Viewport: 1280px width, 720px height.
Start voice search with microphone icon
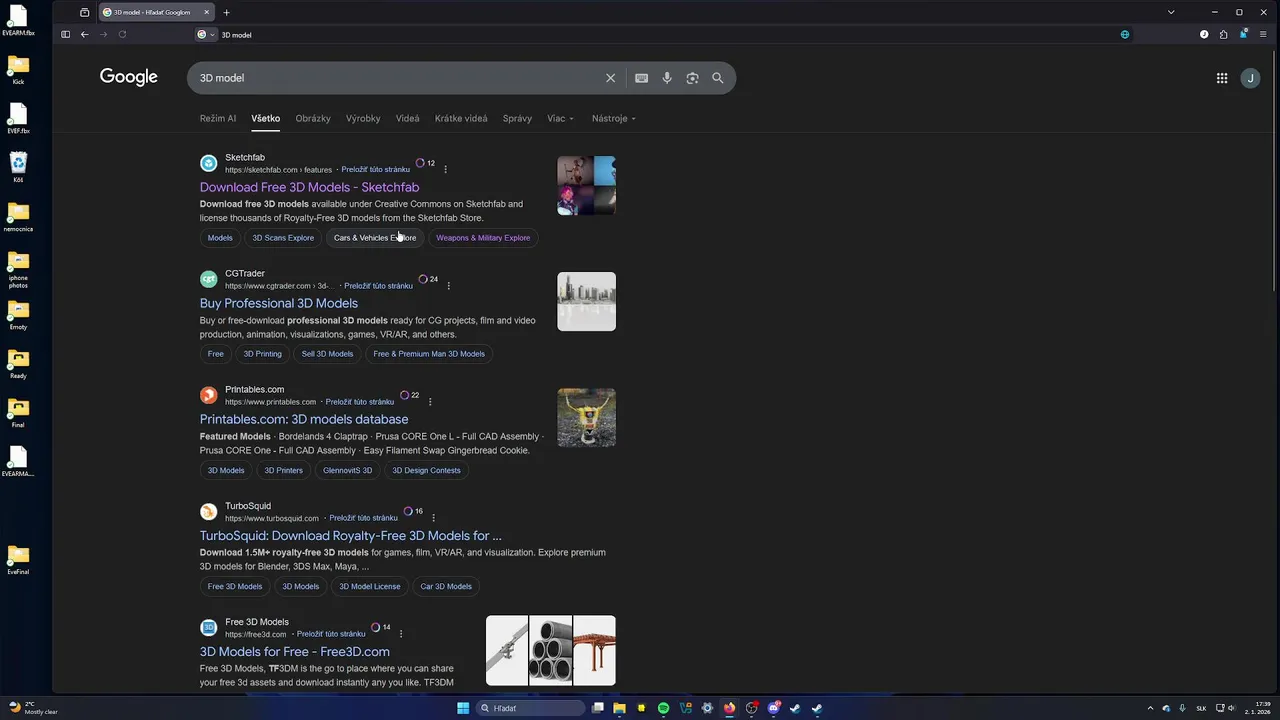tap(667, 78)
